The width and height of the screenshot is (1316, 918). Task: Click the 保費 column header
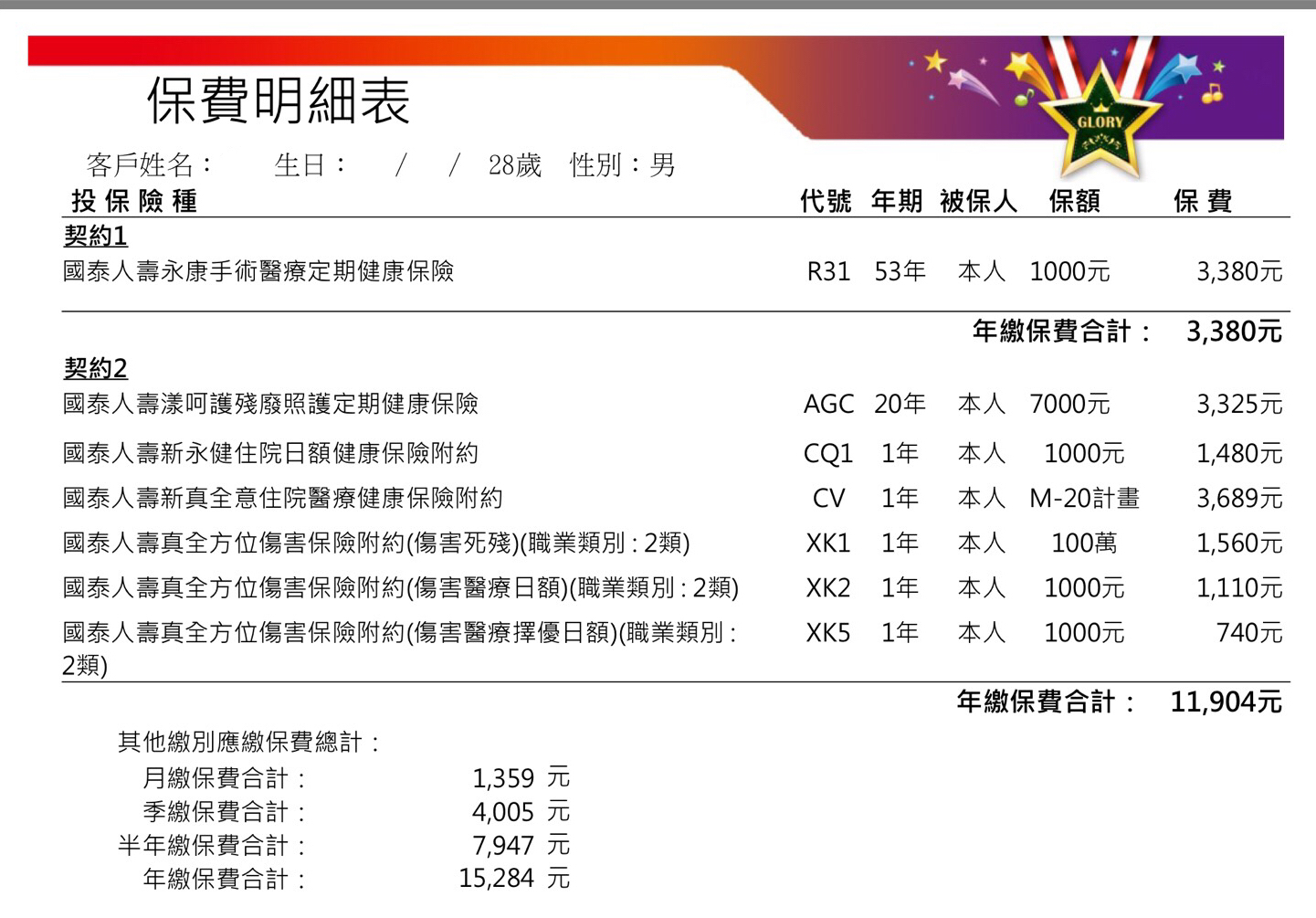(1203, 201)
